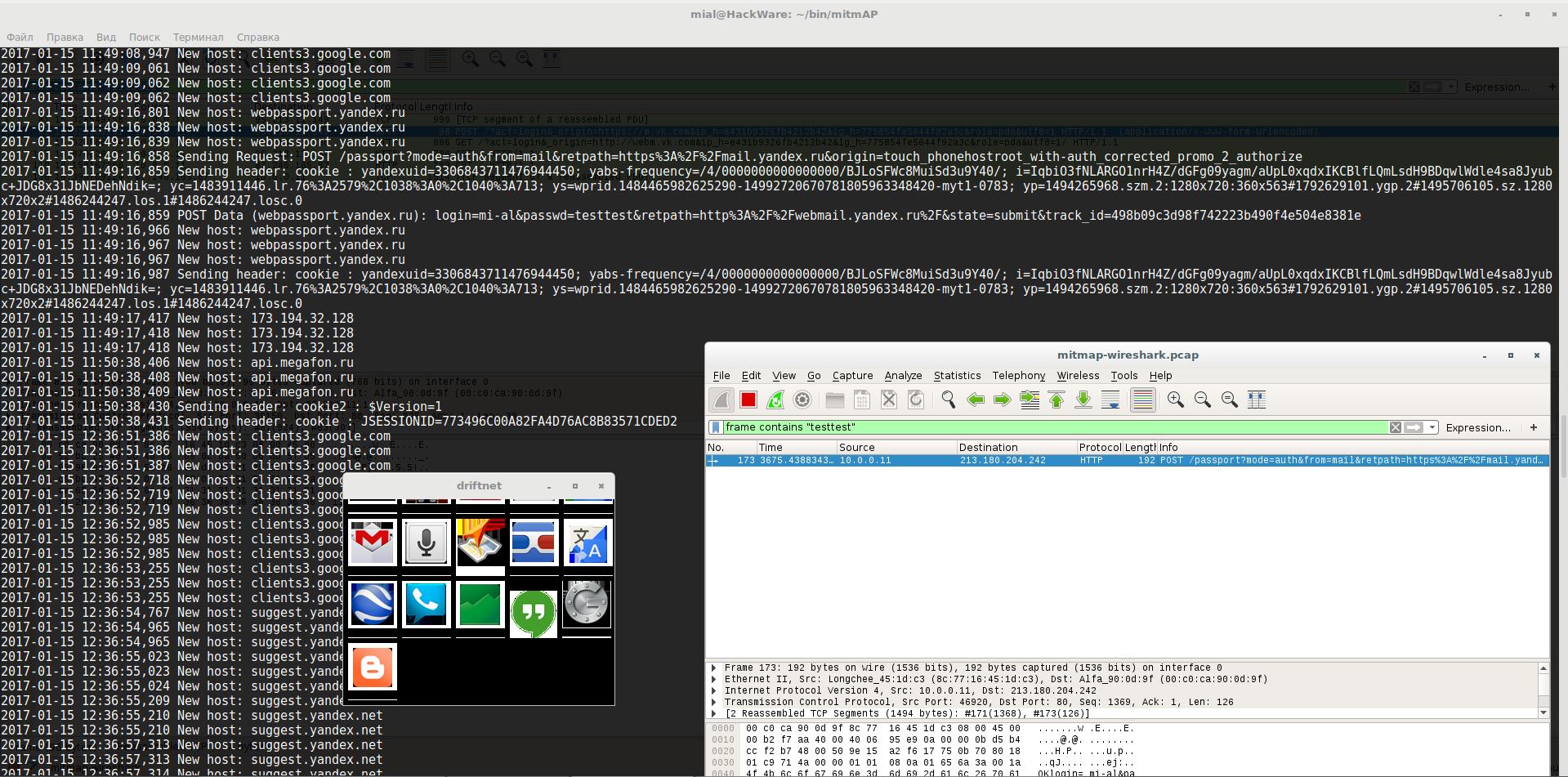
Task: Expand Transmission Control Protocol tree item
Action: coord(714,702)
